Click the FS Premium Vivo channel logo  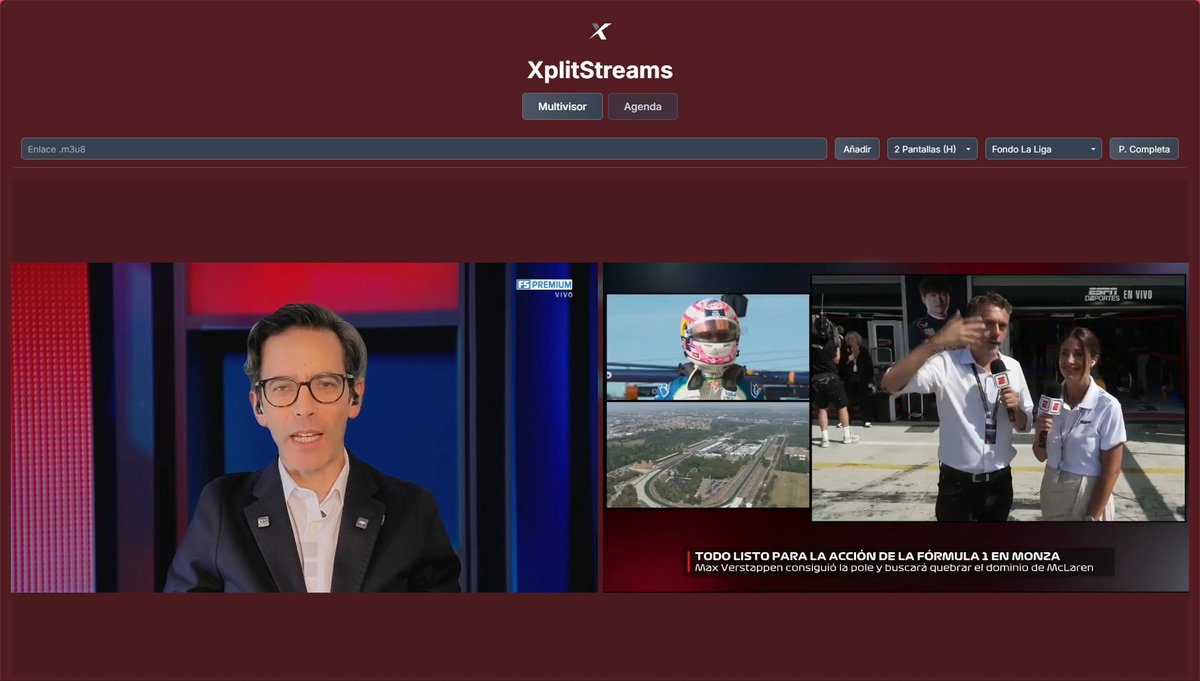pyautogui.click(x=545, y=288)
